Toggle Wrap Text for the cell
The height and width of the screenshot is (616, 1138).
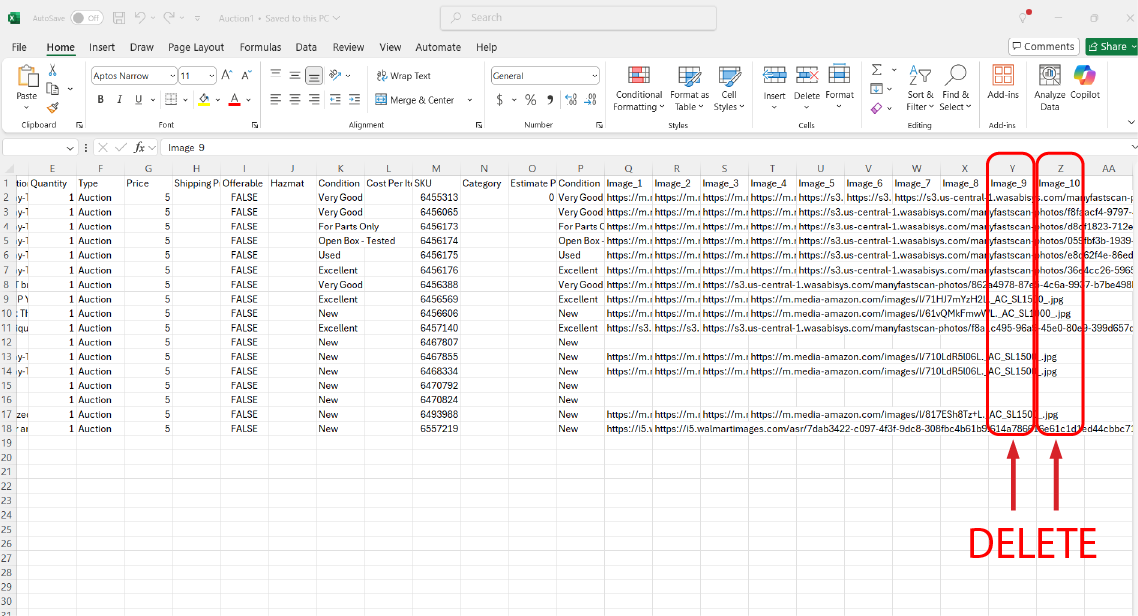tap(403, 76)
